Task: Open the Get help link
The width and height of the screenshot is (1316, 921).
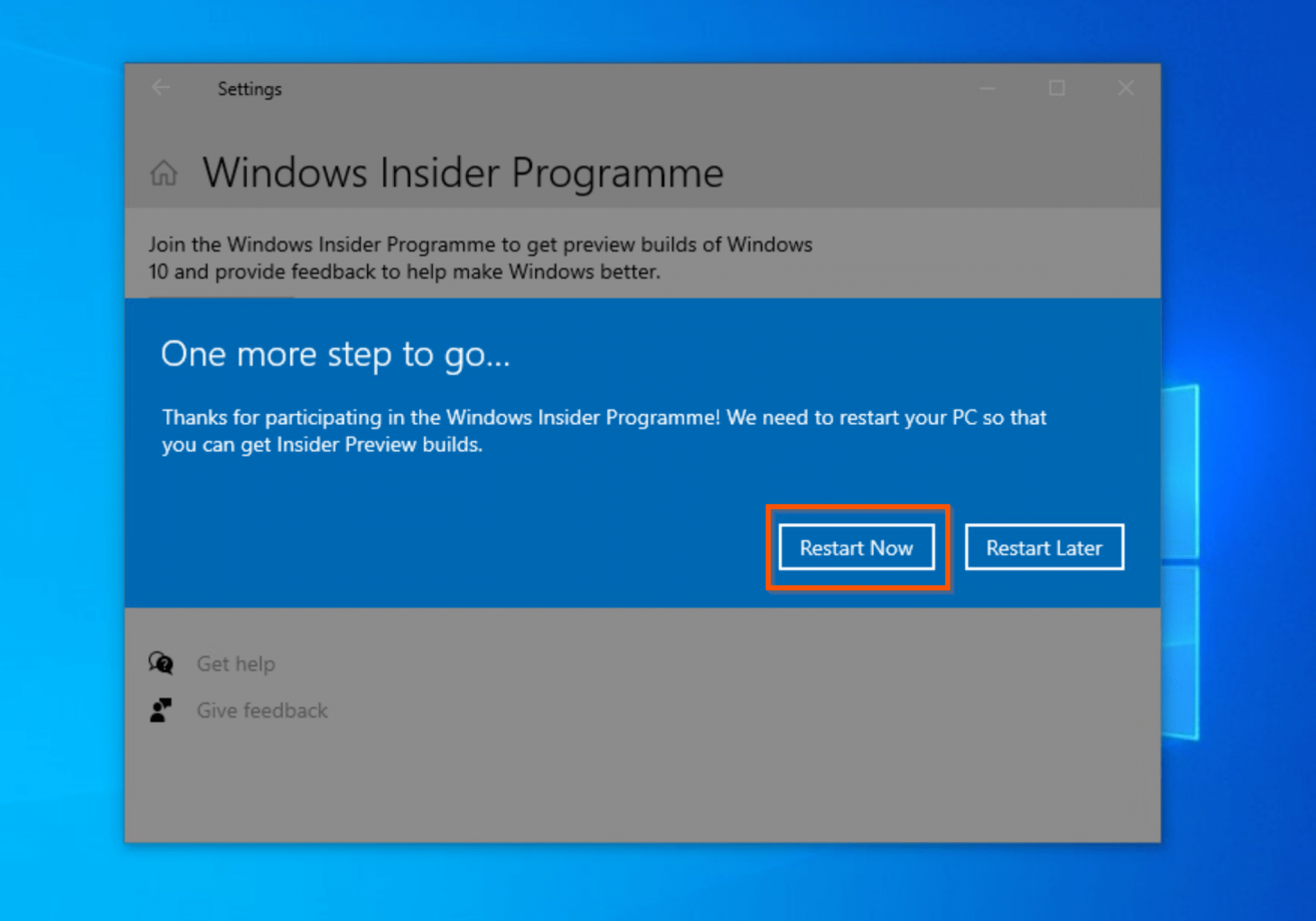Action: 235,663
